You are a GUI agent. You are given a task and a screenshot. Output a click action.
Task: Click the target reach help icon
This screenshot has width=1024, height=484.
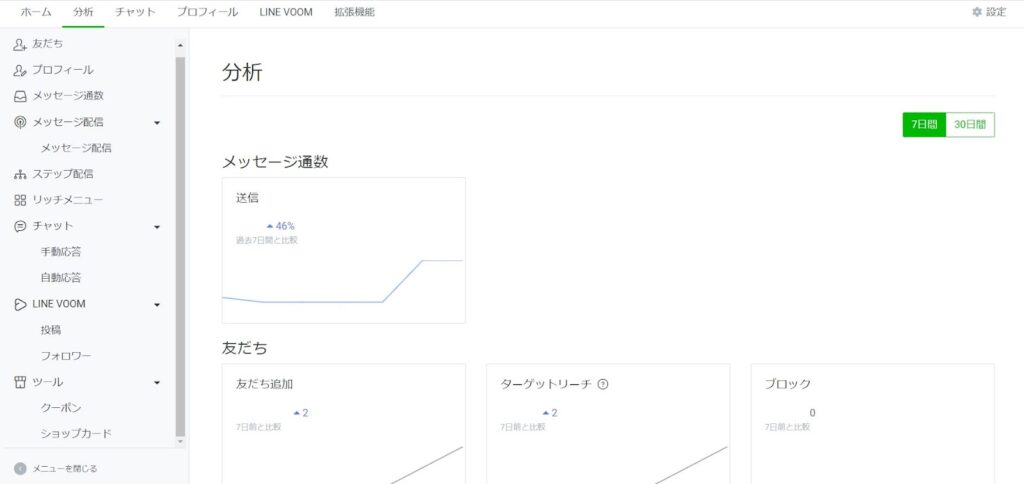tap(603, 384)
